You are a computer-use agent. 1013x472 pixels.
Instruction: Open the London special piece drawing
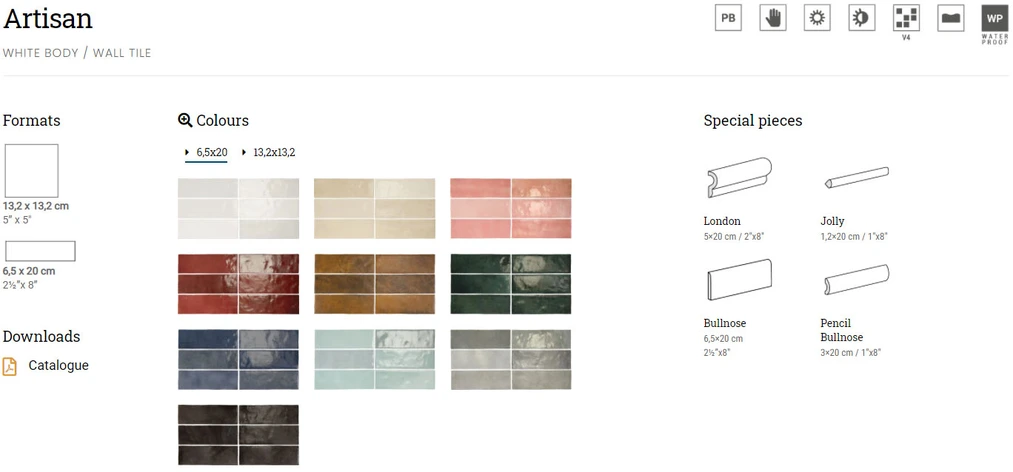(740, 178)
